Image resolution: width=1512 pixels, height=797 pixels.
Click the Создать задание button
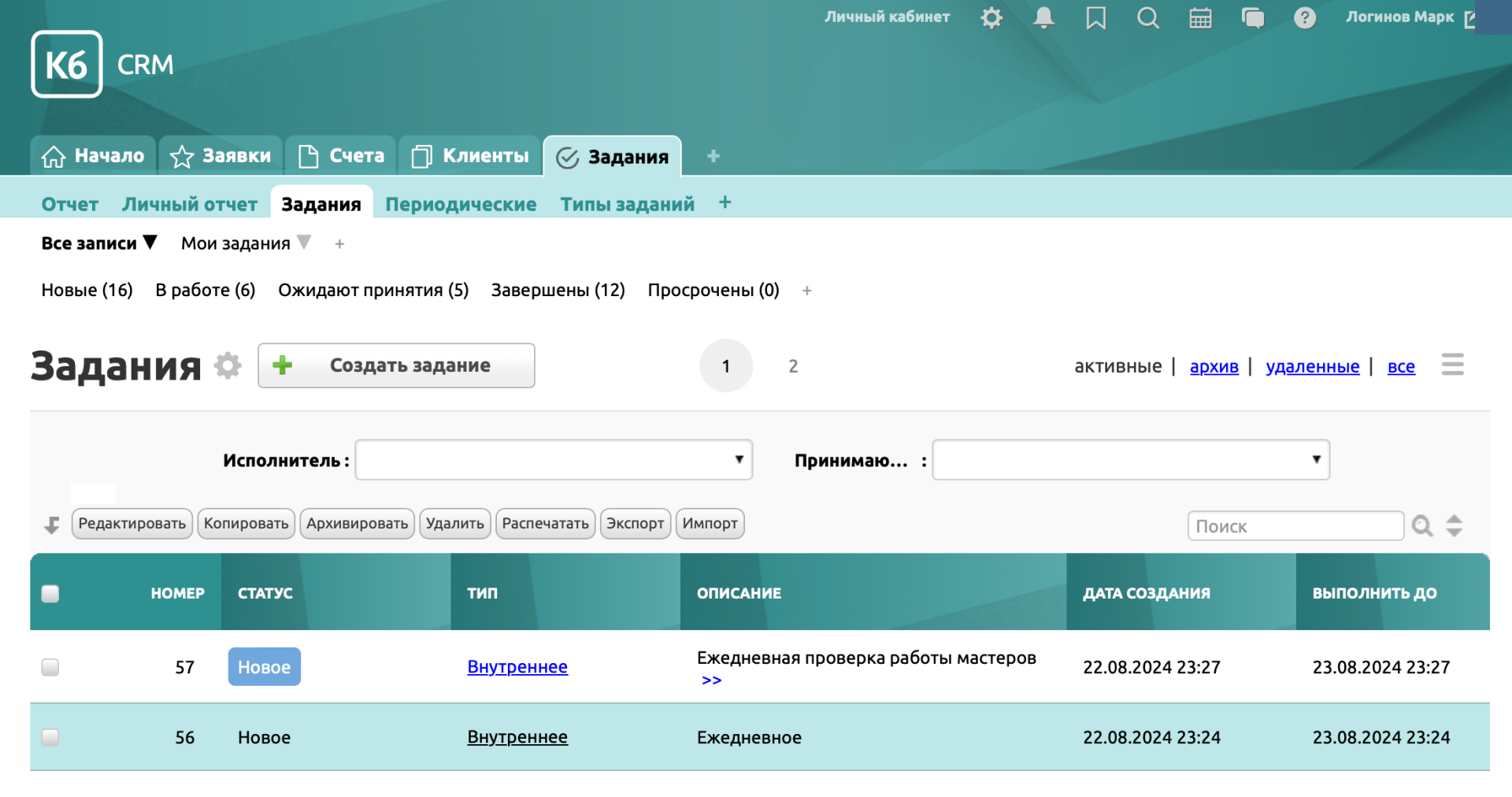pos(396,365)
